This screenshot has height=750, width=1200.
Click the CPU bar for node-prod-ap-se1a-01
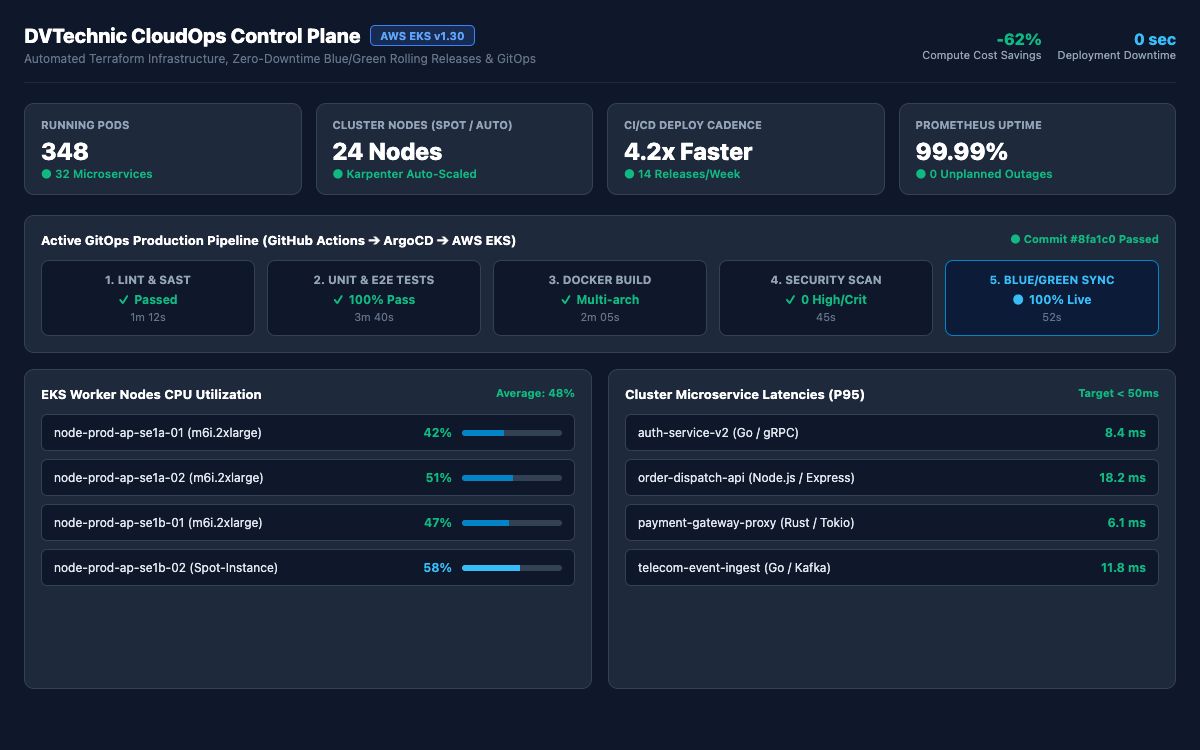[x=512, y=433]
